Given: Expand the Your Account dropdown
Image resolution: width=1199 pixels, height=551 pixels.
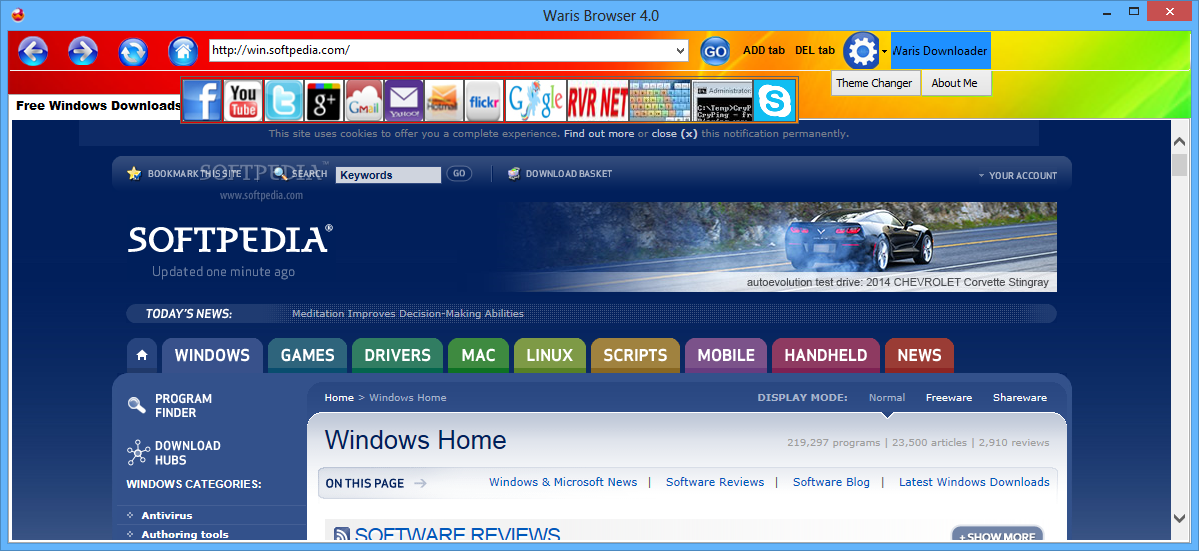Looking at the screenshot, I should pos(1017,176).
